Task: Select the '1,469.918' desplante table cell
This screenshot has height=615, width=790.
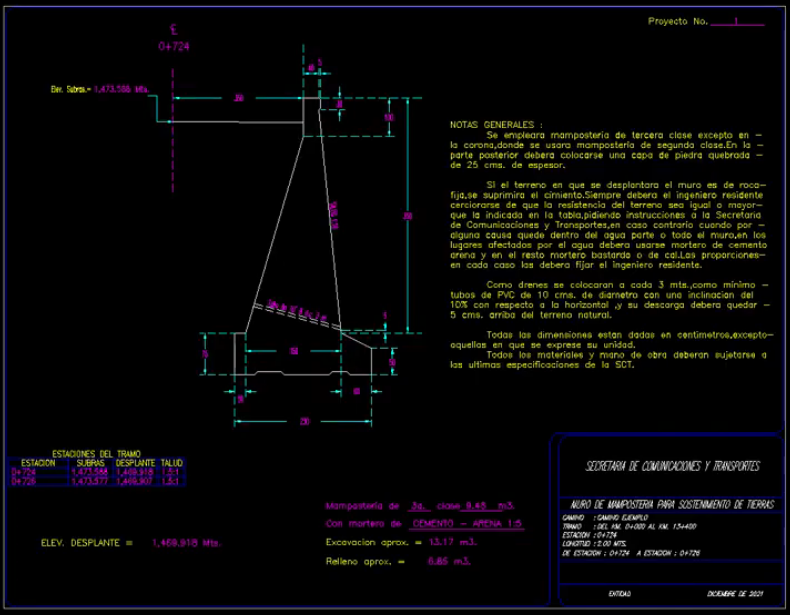Action: click(135, 472)
